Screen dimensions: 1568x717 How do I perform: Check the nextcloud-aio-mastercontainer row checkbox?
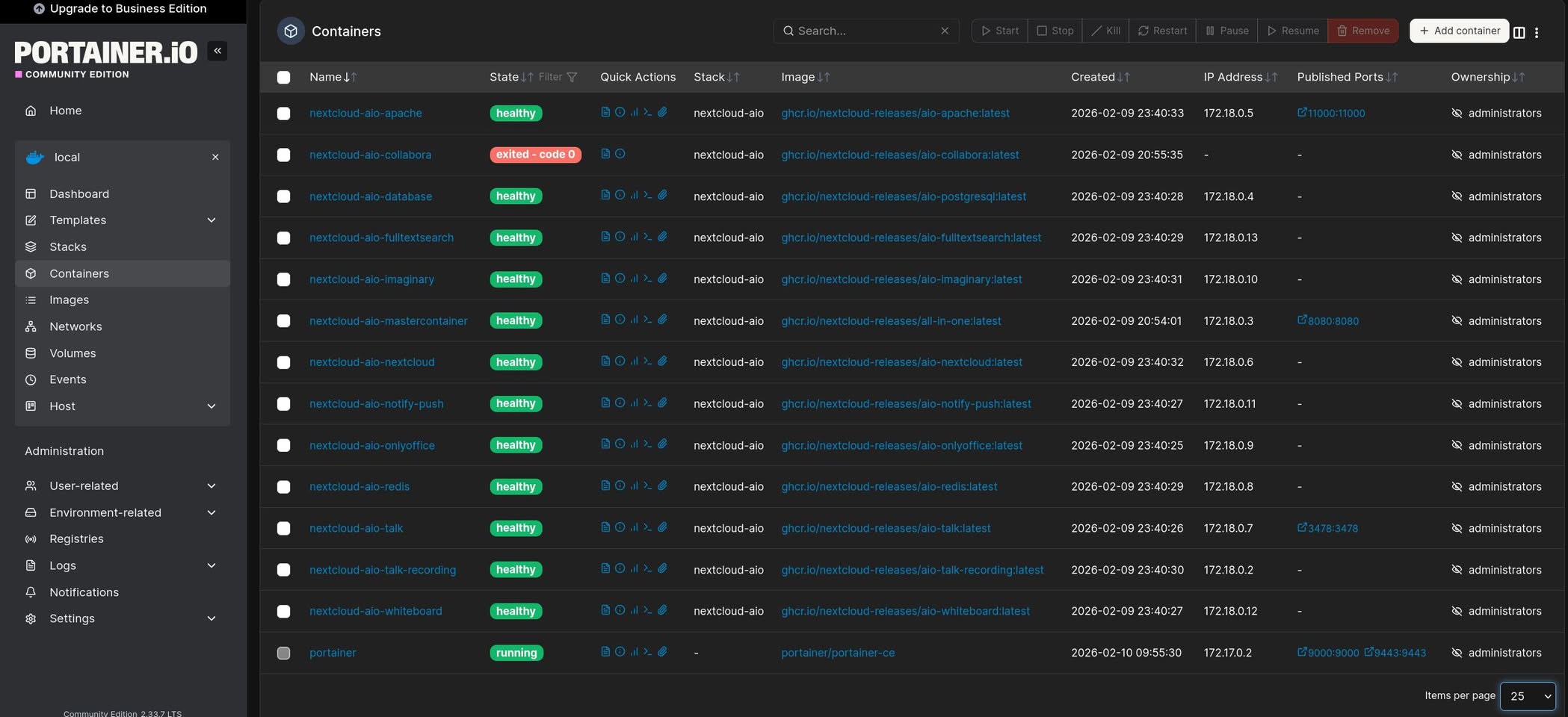click(x=283, y=321)
